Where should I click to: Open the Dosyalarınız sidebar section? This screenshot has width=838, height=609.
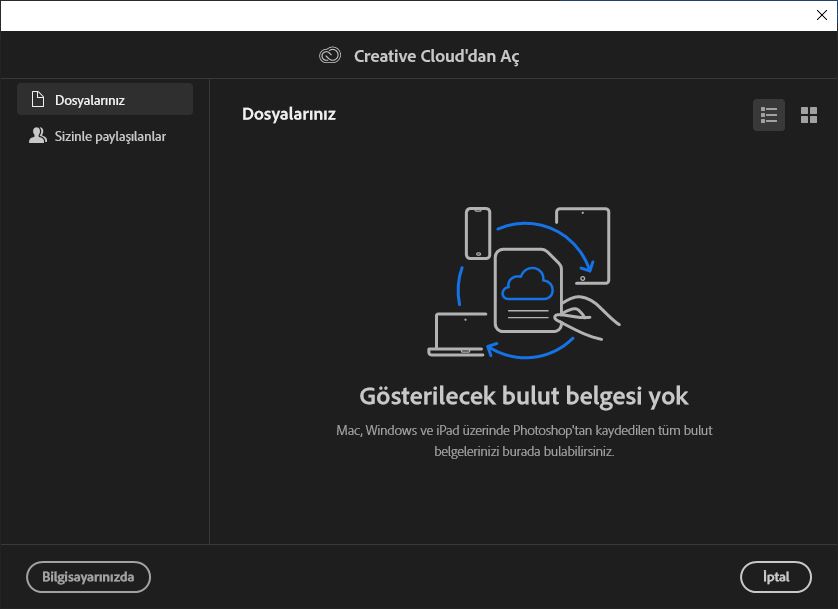[x=105, y=99]
